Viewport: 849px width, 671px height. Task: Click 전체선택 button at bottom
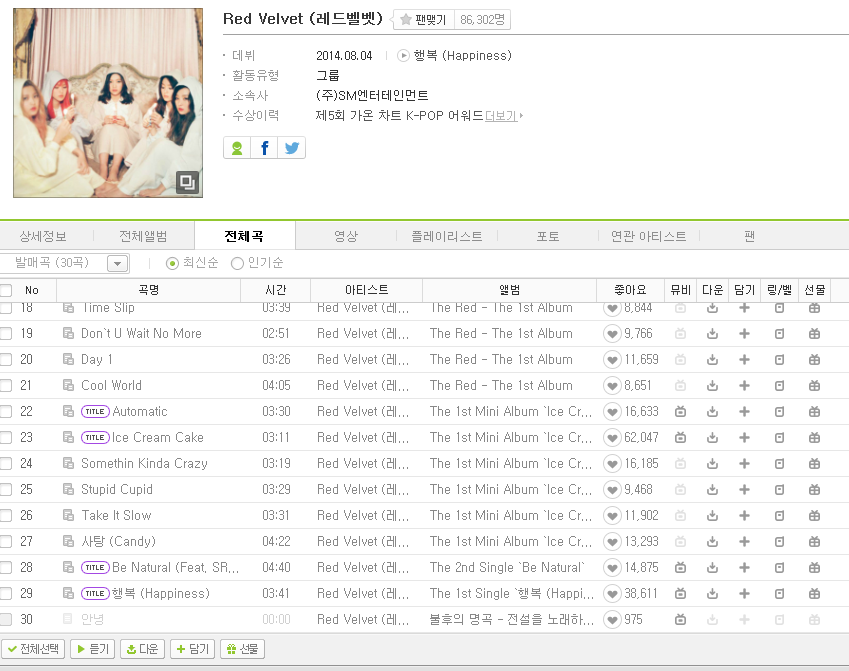coord(33,649)
